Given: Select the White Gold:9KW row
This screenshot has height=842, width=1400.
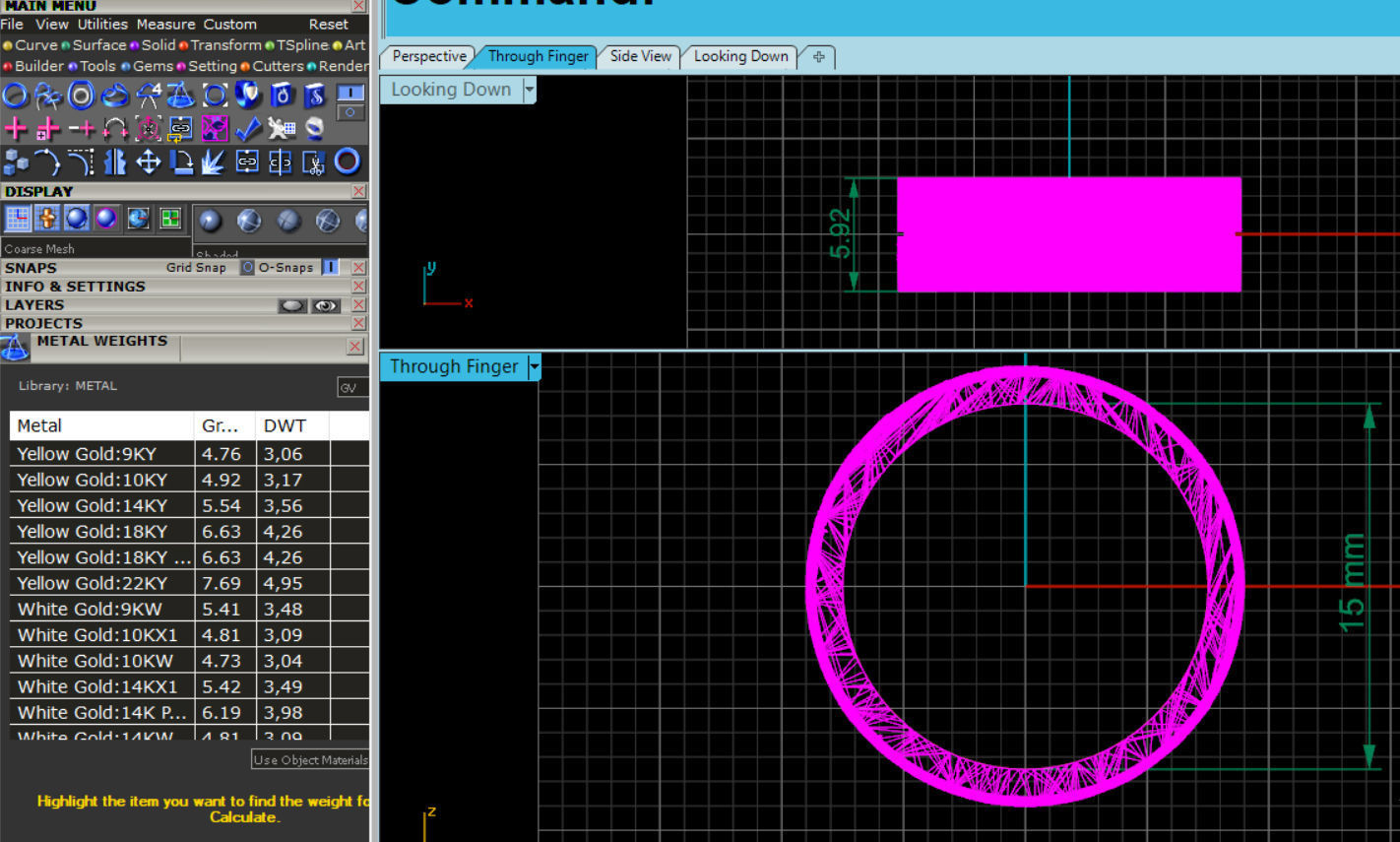Looking at the screenshot, I should (189, 609).
